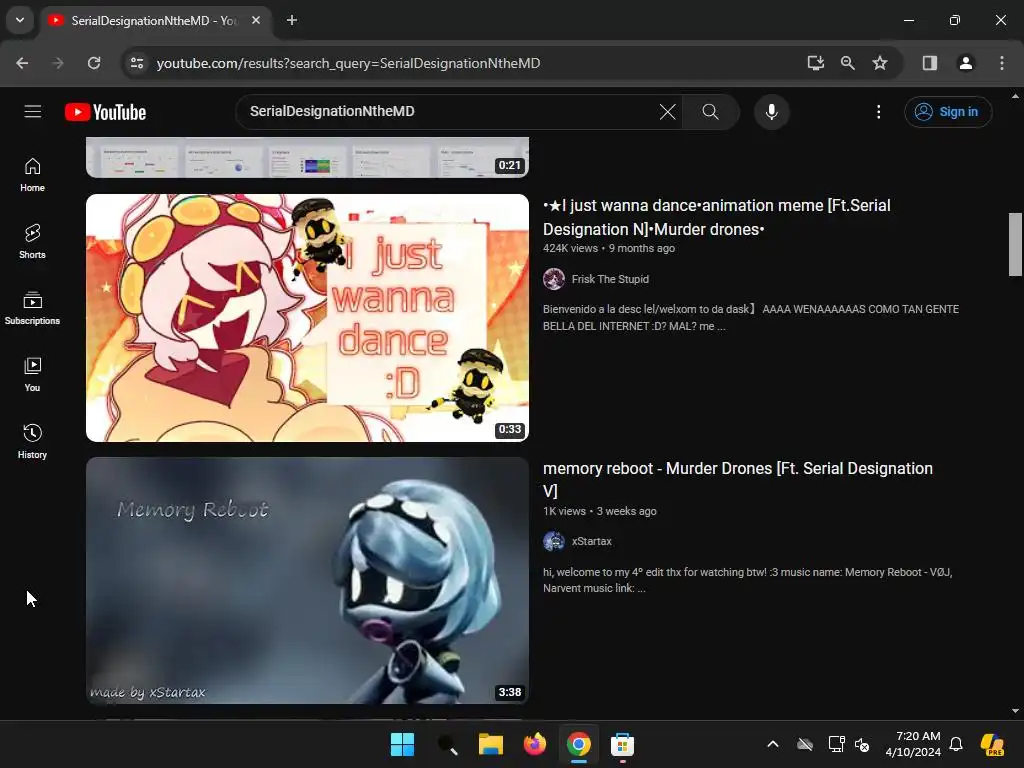1024x768 pixels.
Task: Click the Sign in button
Action: tap(948, 112)
